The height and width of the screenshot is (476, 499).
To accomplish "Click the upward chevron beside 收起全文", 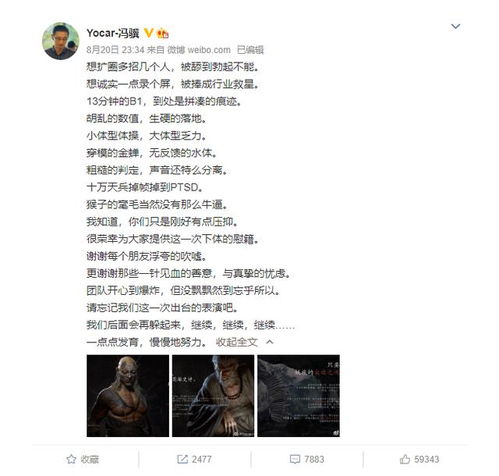I will [270, 342].
